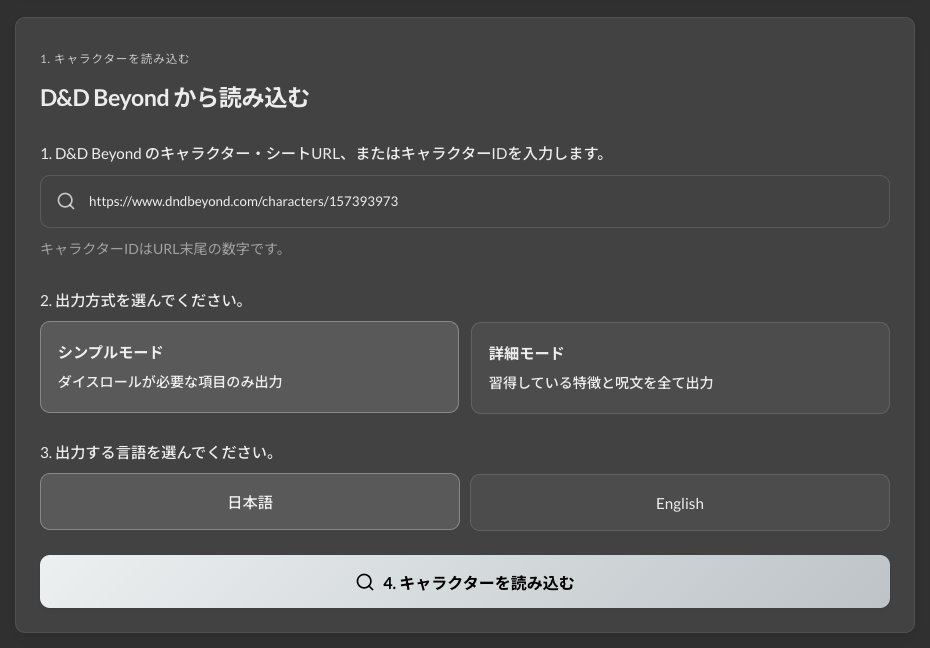The image size is (930, 648).
Task: Click the D&D Beyond から読み込む heading
Action: click(174, 97)
